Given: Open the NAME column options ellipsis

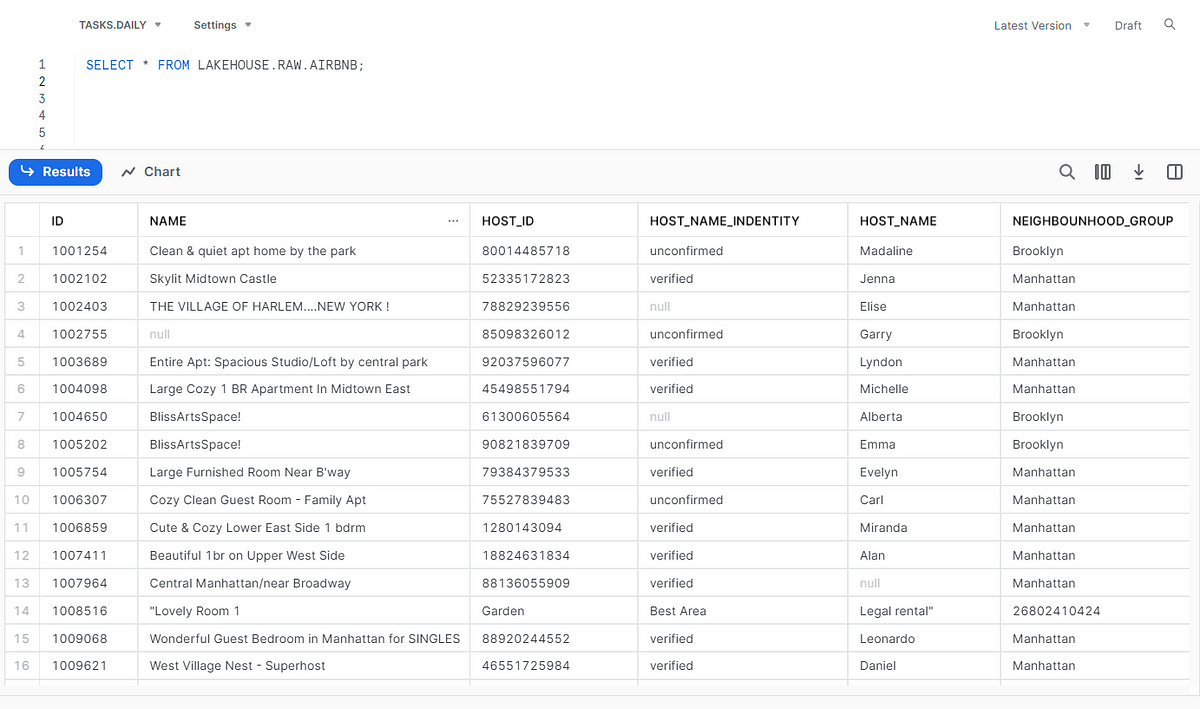Looking at the screenshot, I should tap(454, 221).
